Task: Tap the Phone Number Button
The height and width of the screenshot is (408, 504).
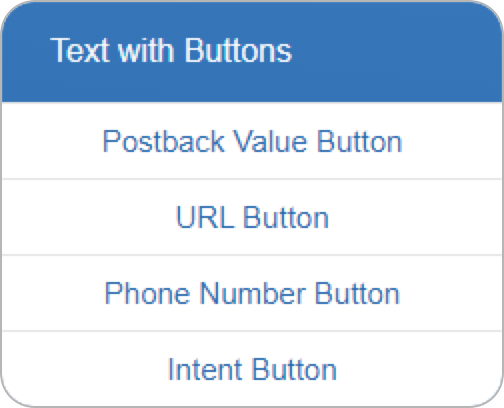Action: pos(252,293)
